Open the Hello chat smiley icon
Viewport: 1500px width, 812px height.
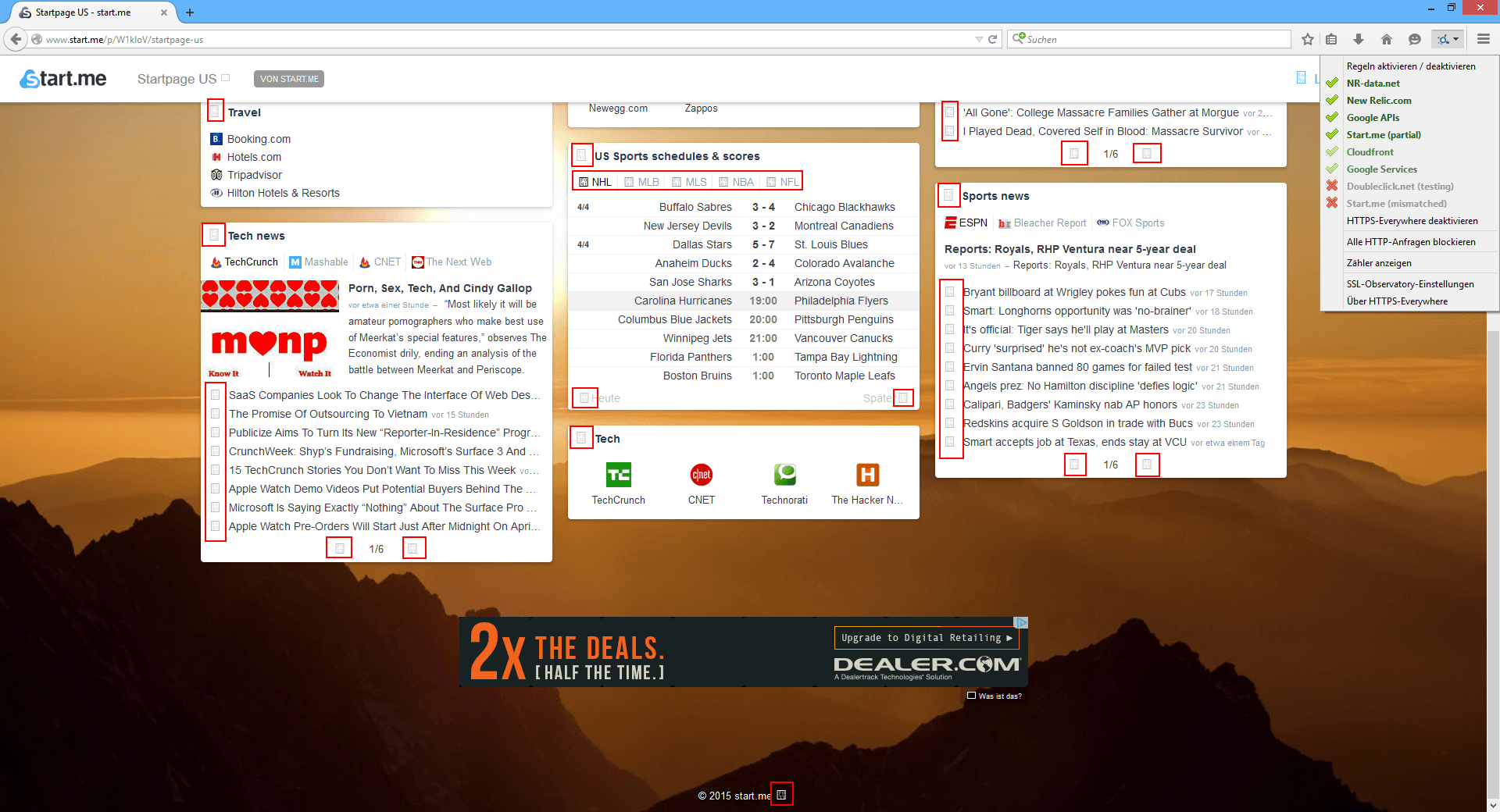tap(1414, 39)
